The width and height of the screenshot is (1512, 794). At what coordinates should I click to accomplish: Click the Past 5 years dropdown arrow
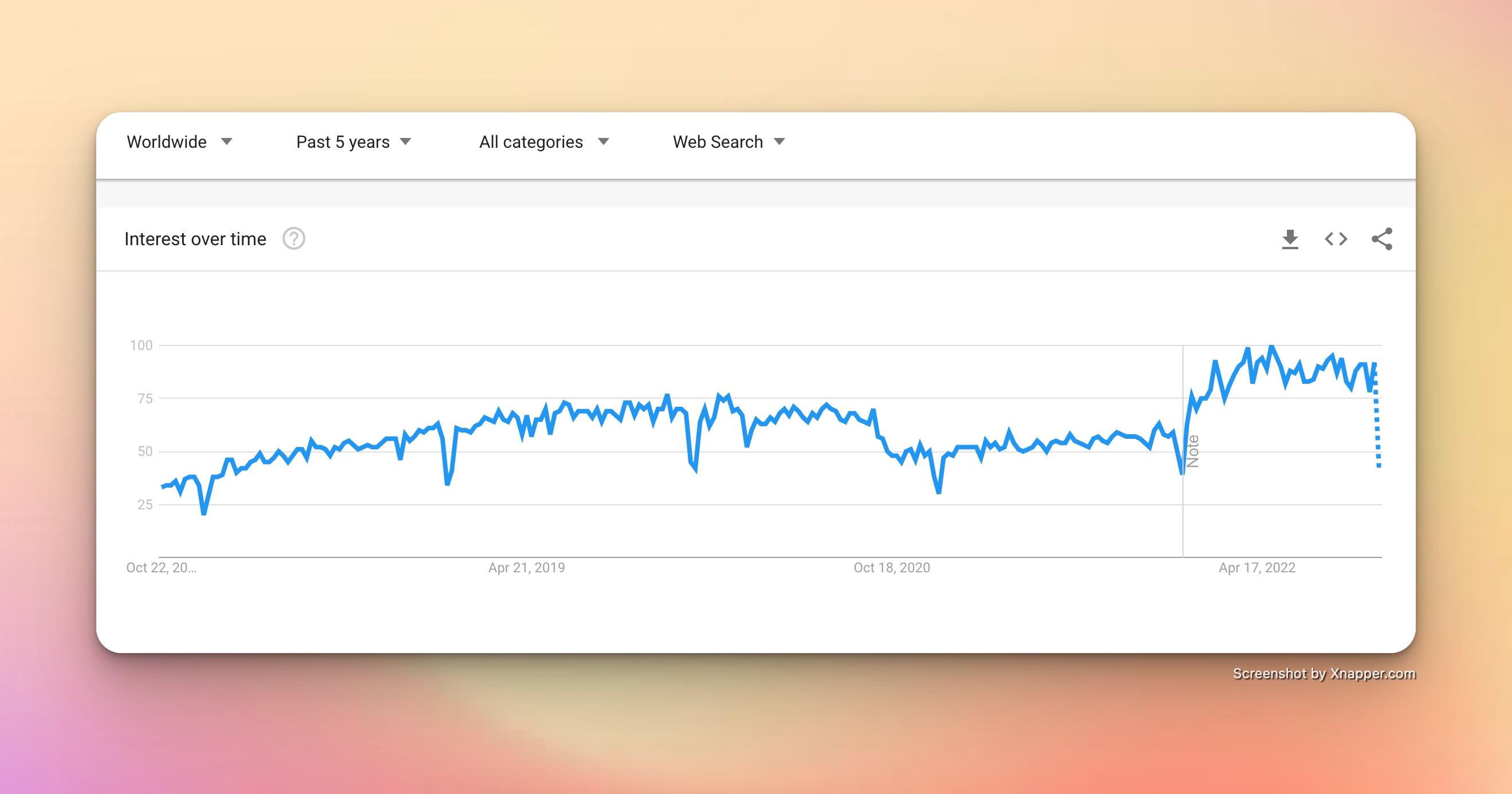(408, 141)
